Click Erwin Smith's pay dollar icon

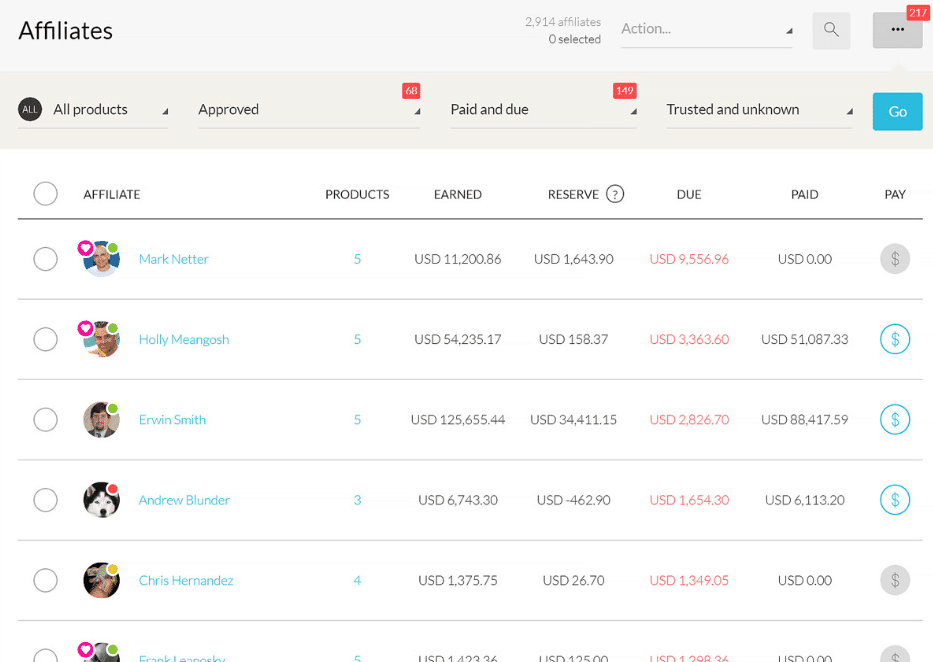pos(894,420)
